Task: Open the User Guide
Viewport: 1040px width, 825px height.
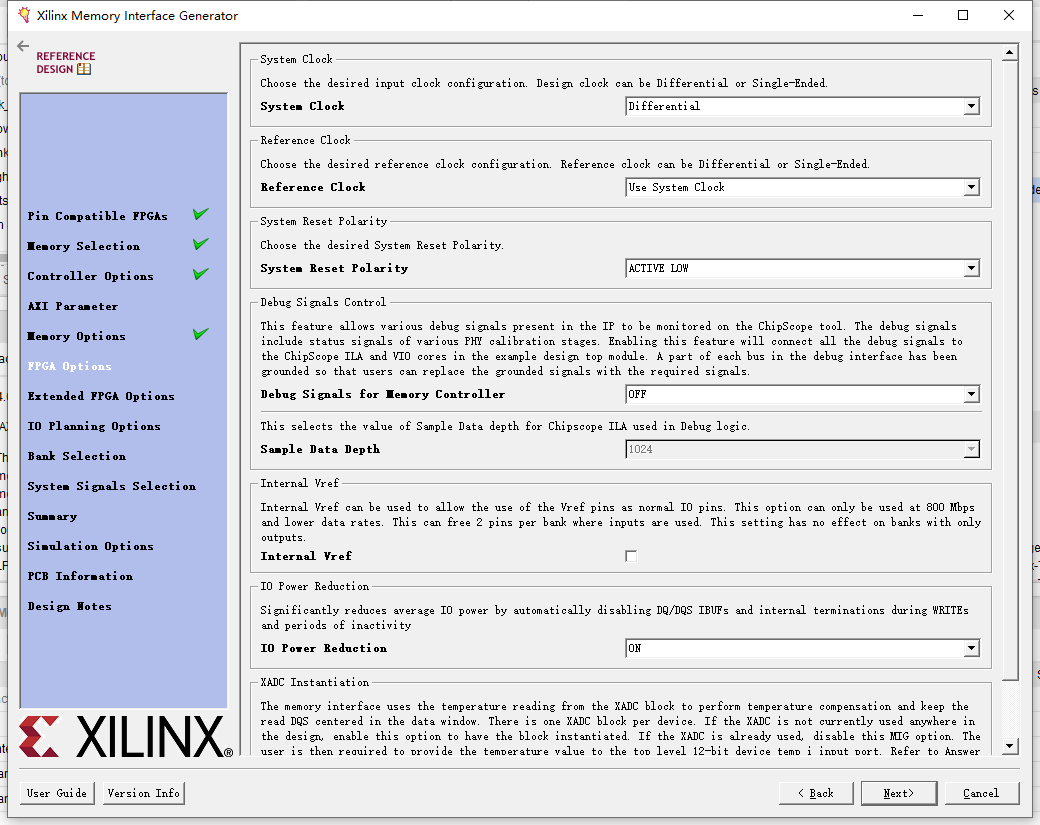Action: pos(57,793)
